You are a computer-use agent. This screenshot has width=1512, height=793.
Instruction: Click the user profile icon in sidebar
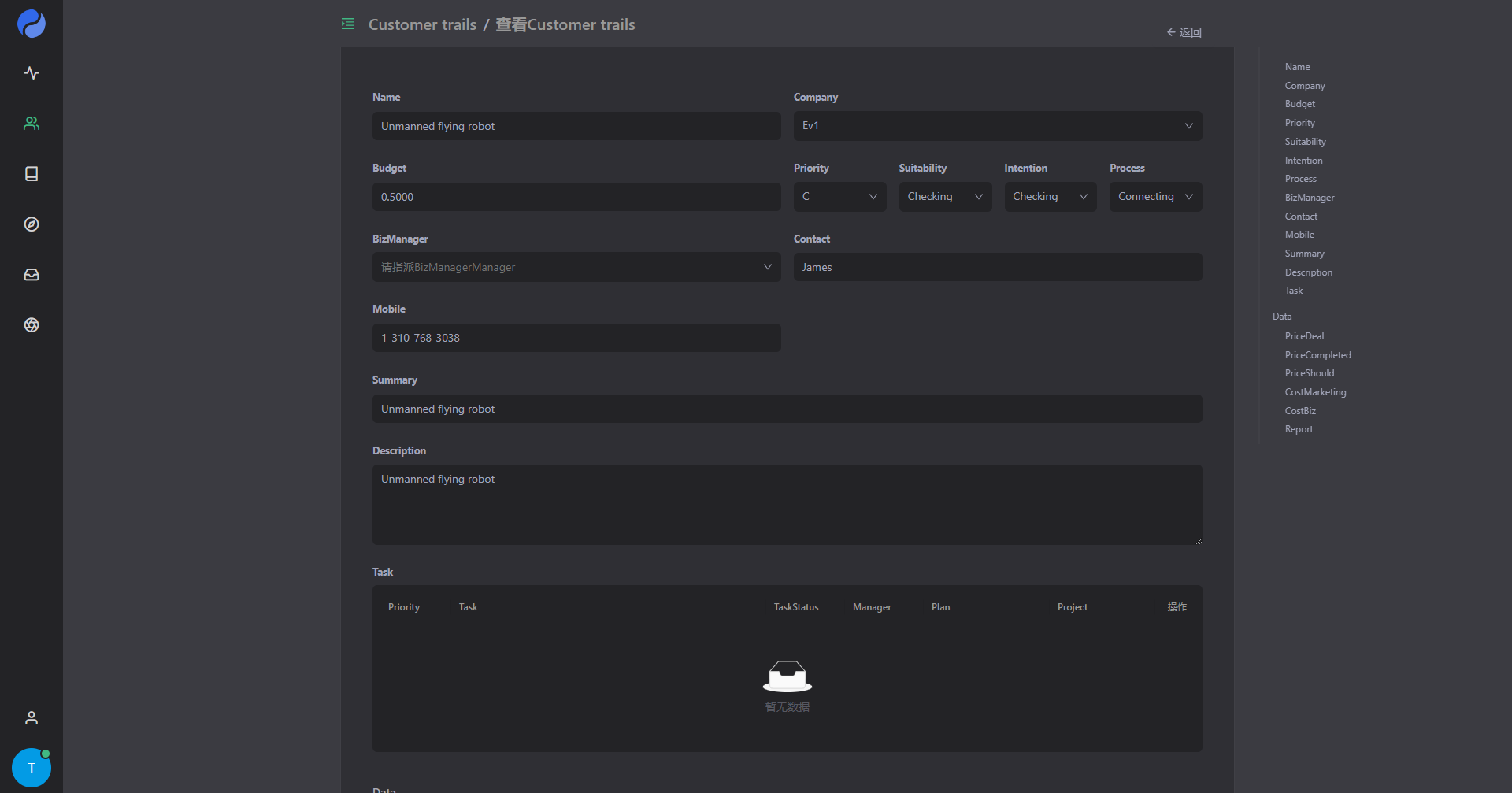coord(31,718)
